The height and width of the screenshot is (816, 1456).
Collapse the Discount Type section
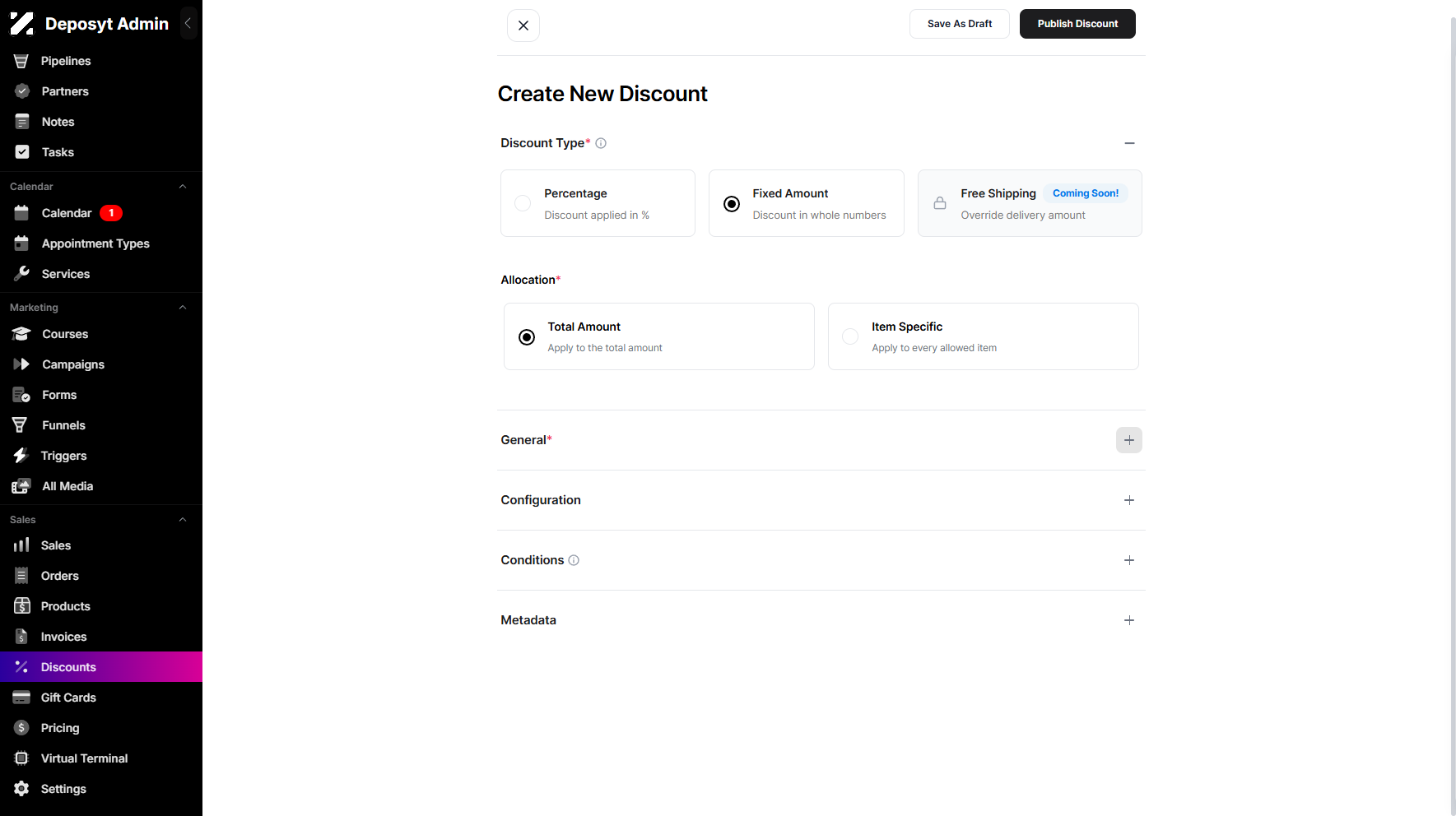[x=1129, y=143]
